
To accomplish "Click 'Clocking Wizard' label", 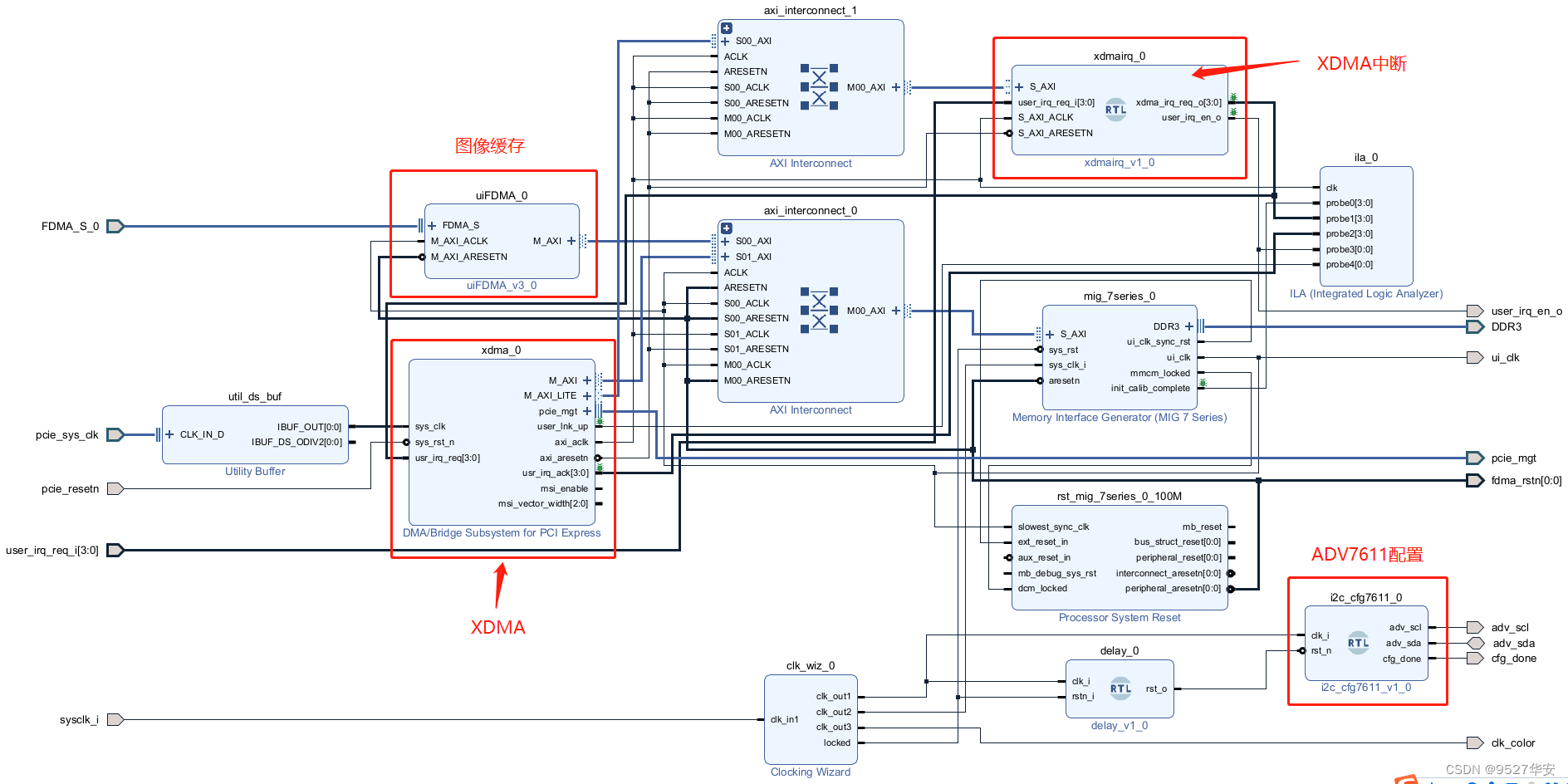I will pyautogui.click(x=811, y=772).
